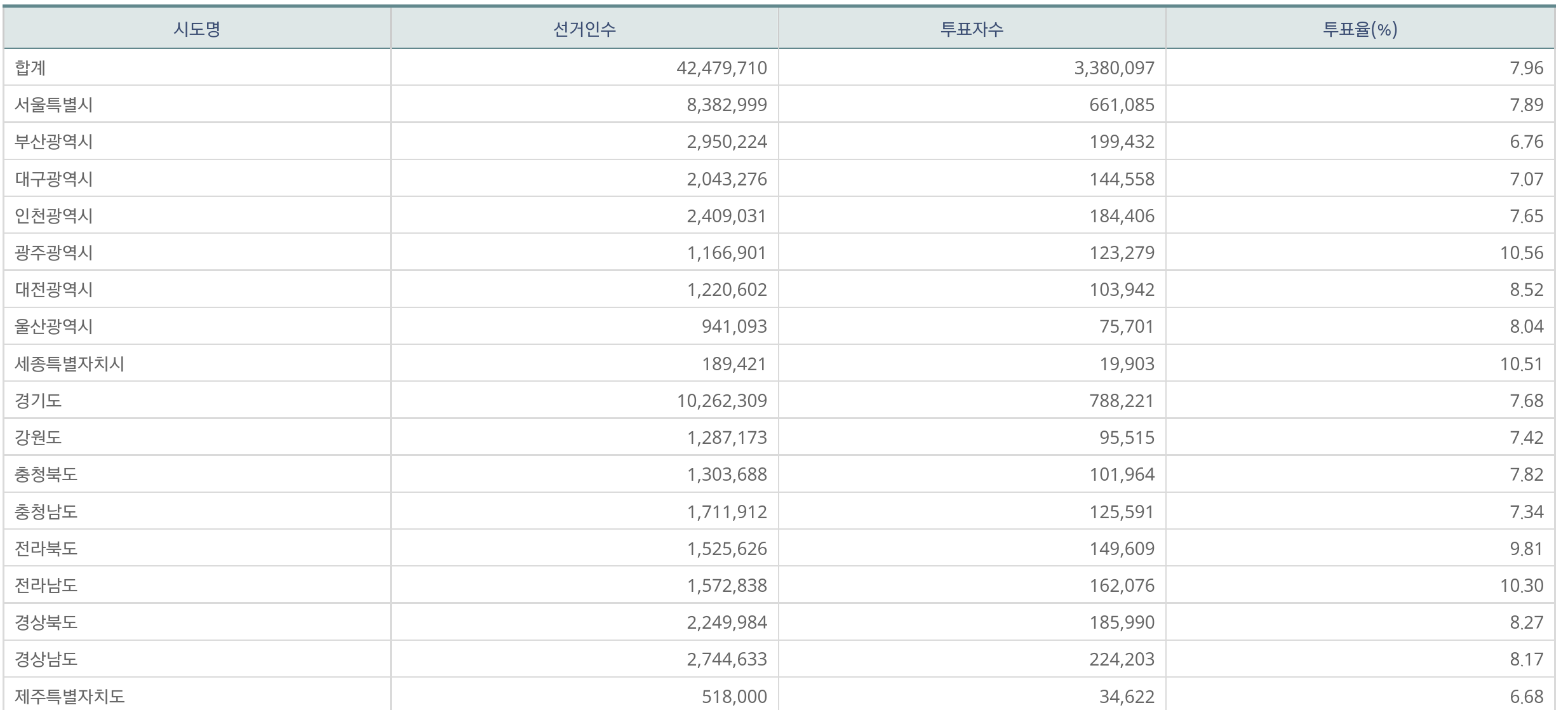Image resolution: width=1568 pixels, height=710 pixels.
Task: Click 전라남도 turnout value 10.30
Action: click(x=1521, y=586)
